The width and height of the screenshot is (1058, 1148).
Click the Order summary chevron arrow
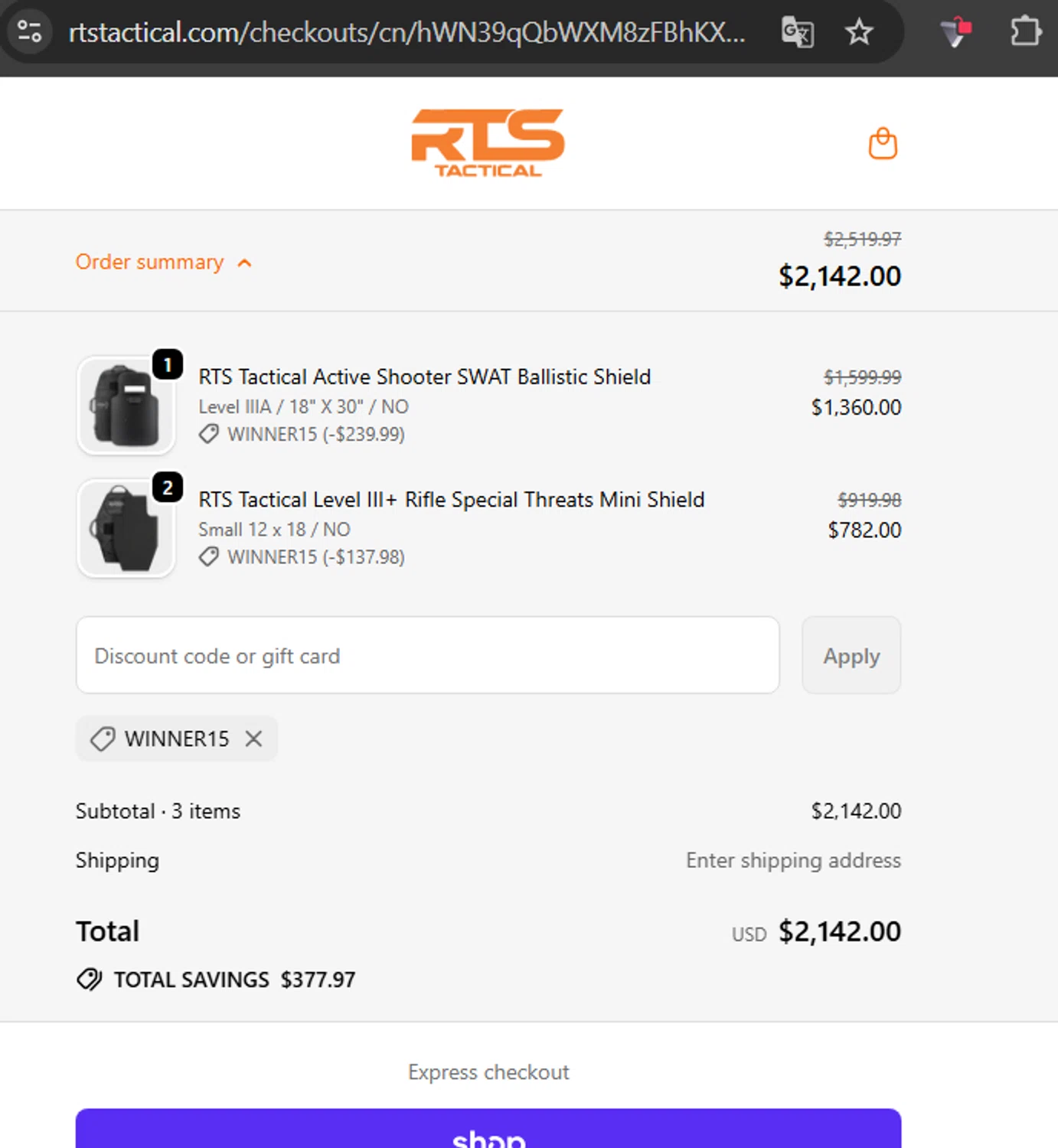click(x=244, y=263)
